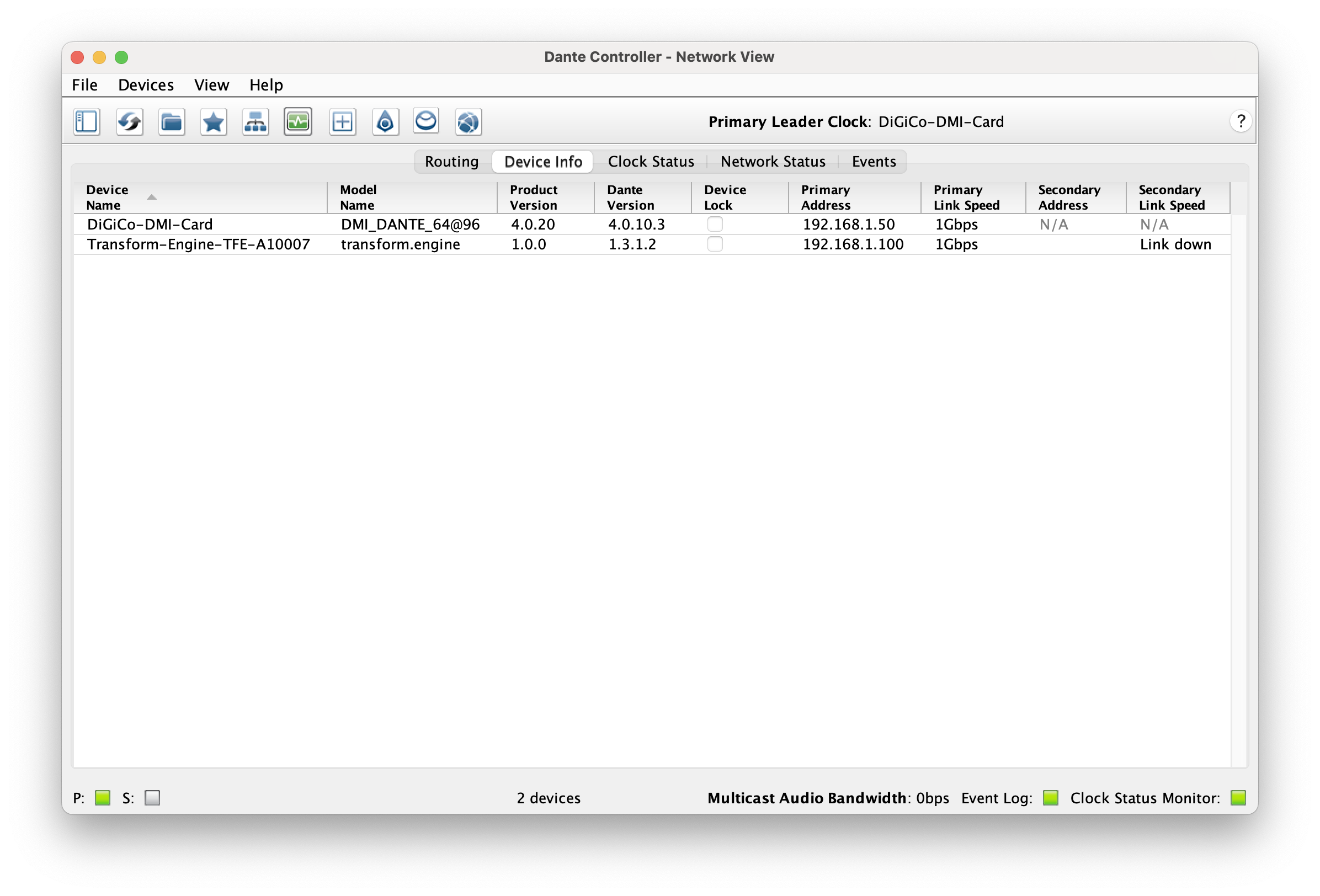This screenshot has height=896, width=1320.
Task: Click the Clock Status Monitor green indicator
Action: pos(1238,798)
